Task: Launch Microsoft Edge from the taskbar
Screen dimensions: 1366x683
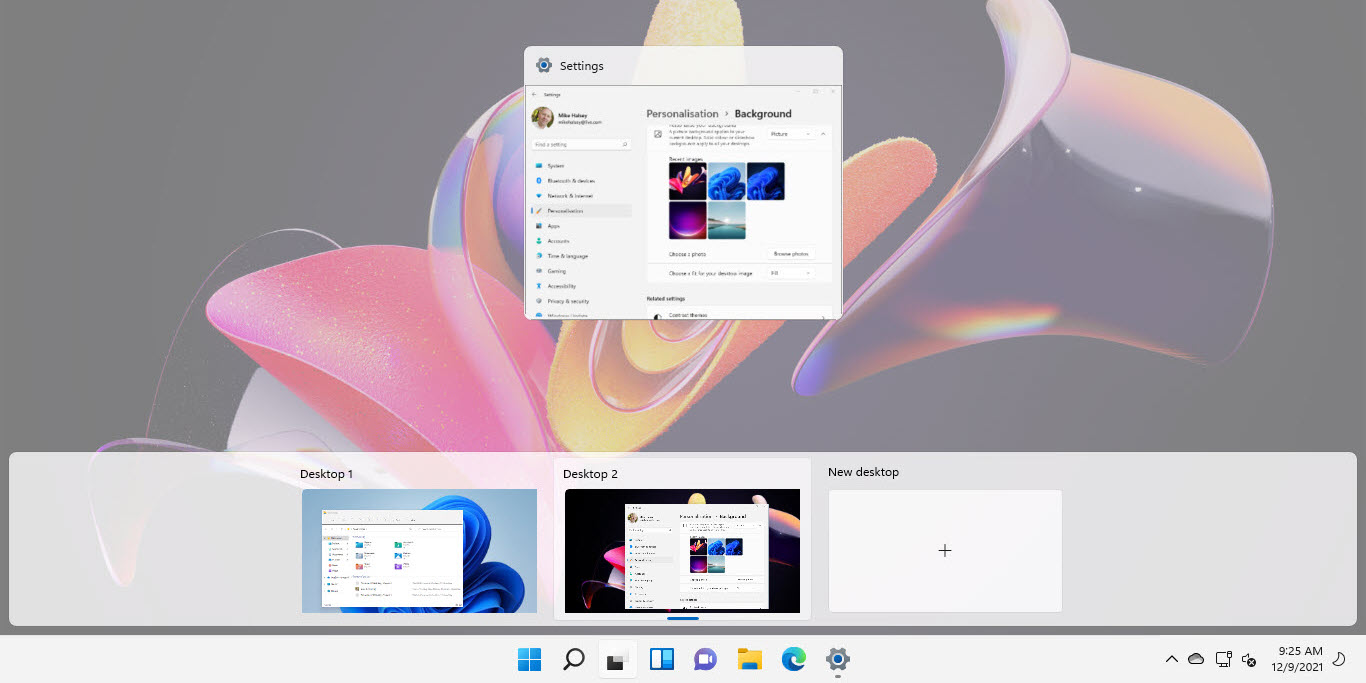Action: click(793, 660)
